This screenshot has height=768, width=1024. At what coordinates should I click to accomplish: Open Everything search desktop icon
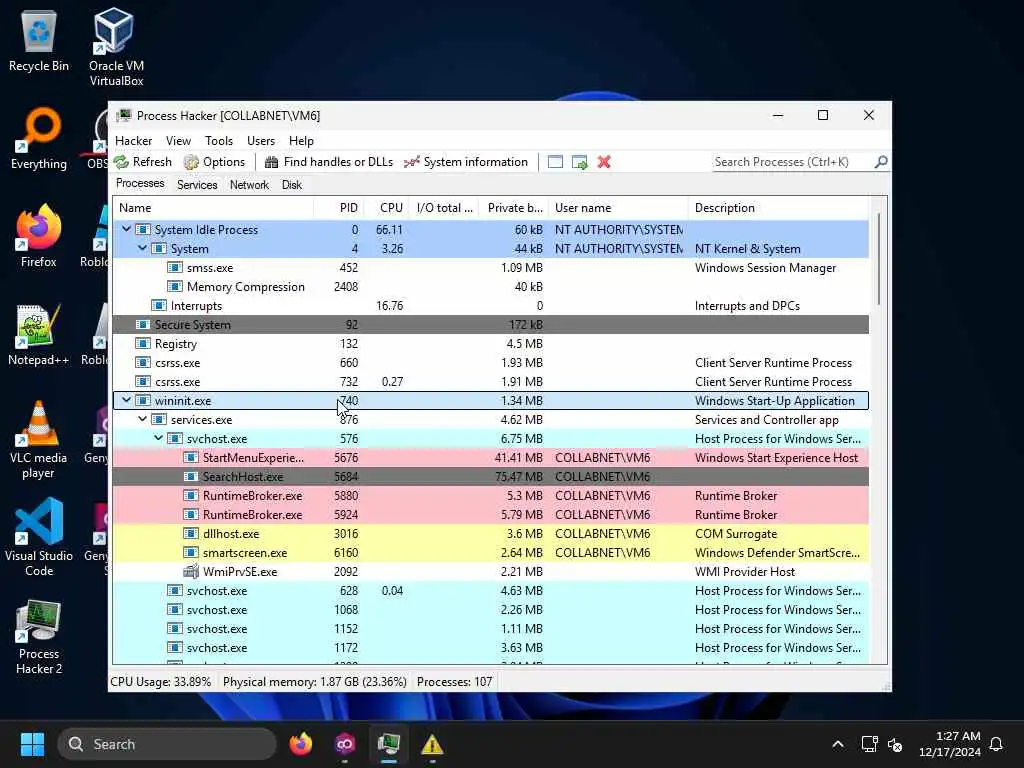[x=39, y=139]
